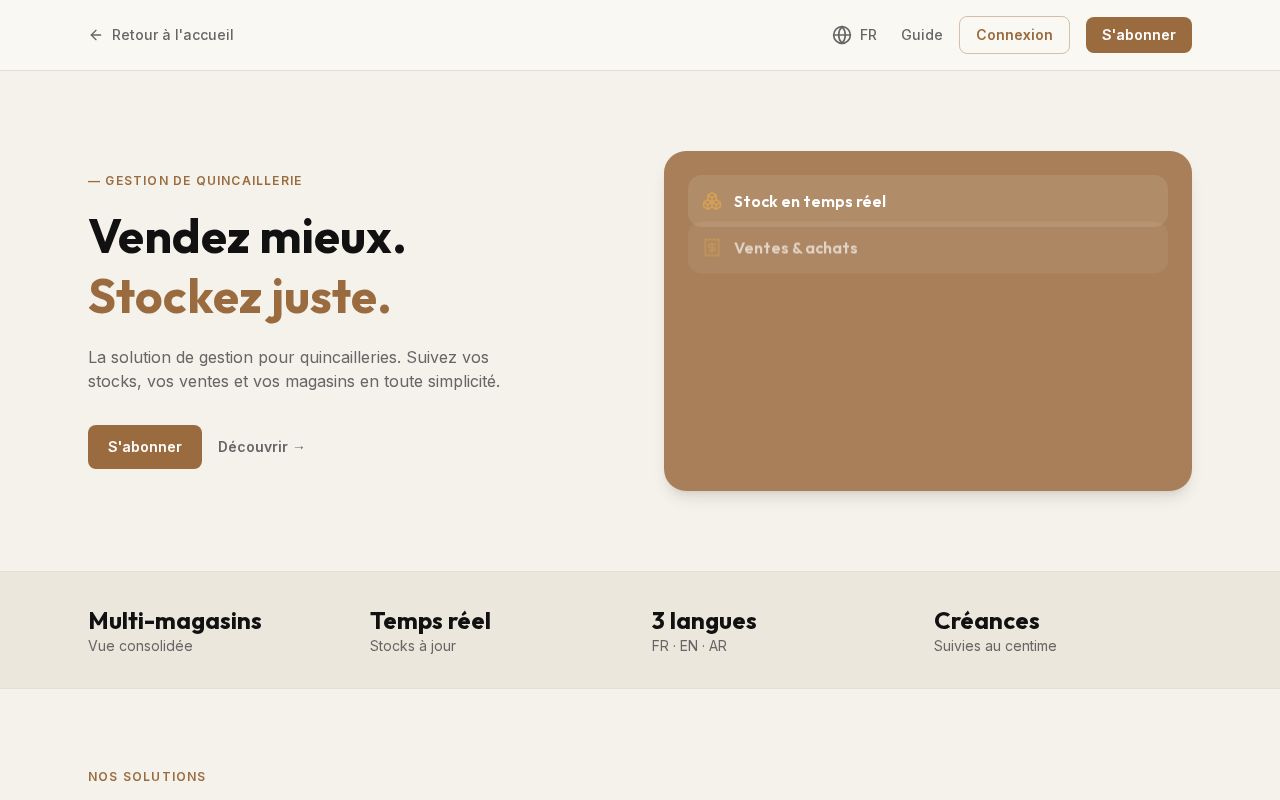The image size is (1280, 800).
Task: Click S'abonner in the top navigation
Action: (x=1139, y=35)
